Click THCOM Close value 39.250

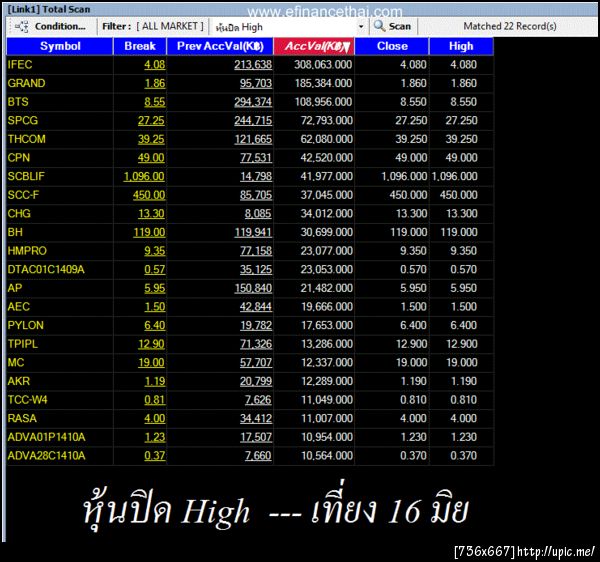pyautogui.click(x=411, y=139)
